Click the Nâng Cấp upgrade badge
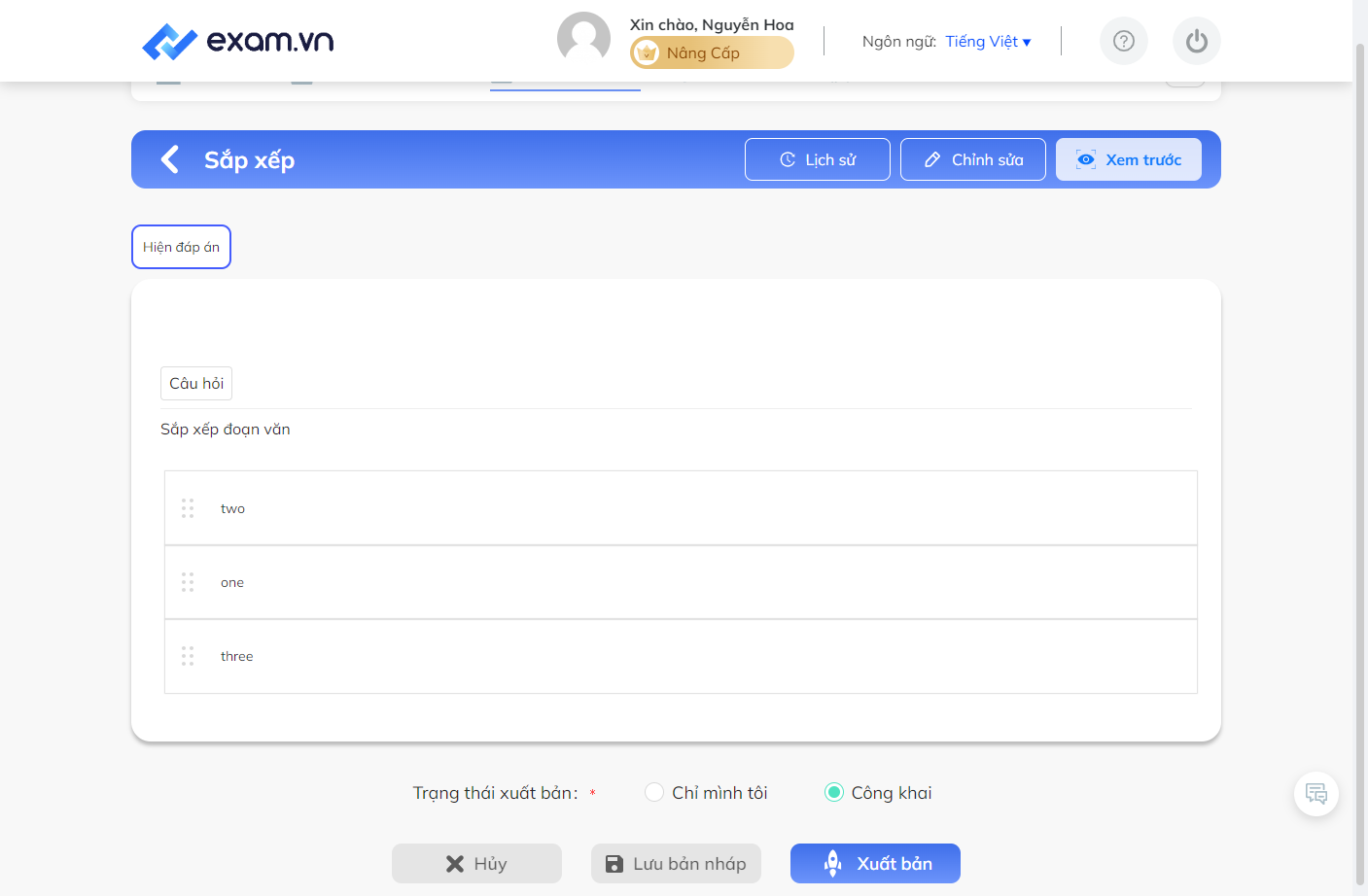The width and height of the screenshot is (1368, 896). (x=712, y=52)
